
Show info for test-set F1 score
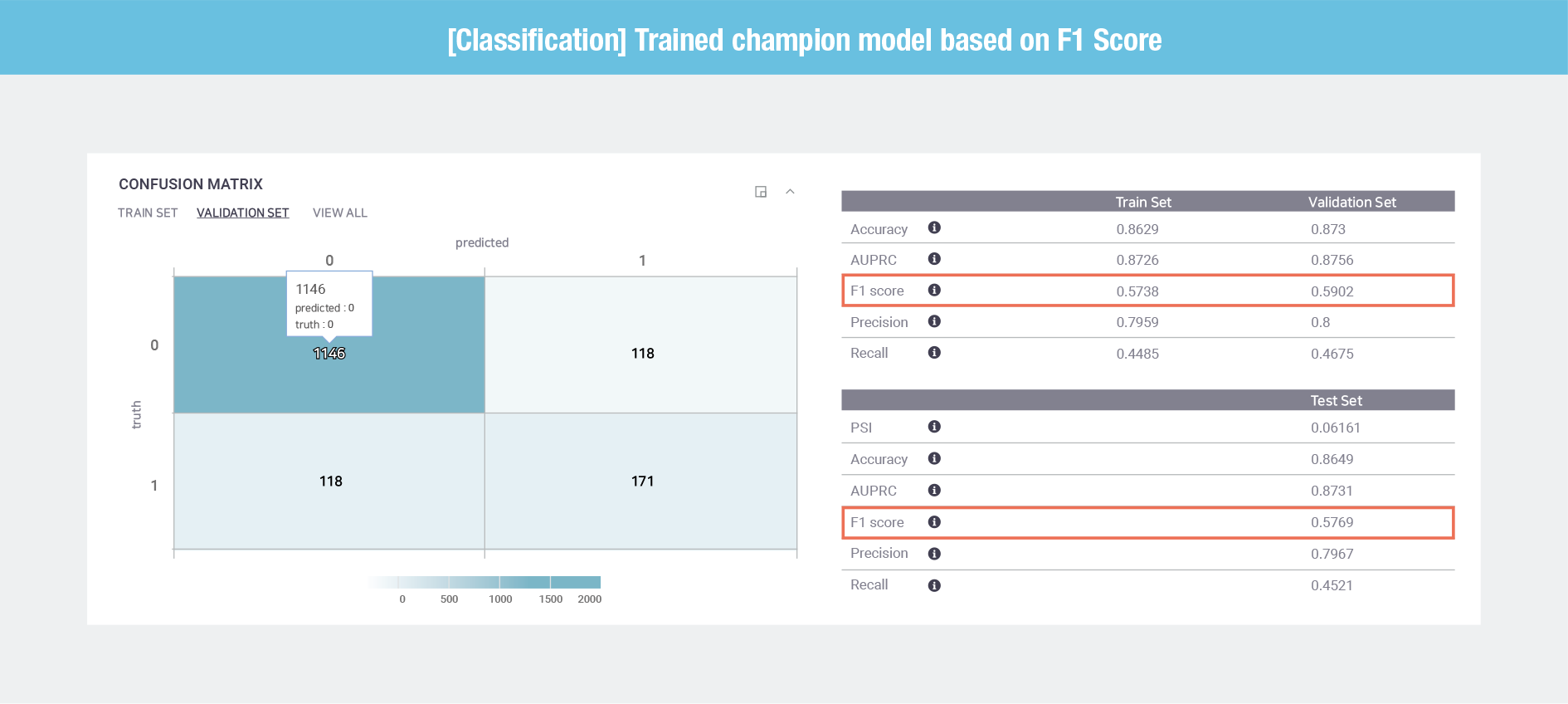tap(934, 521)
